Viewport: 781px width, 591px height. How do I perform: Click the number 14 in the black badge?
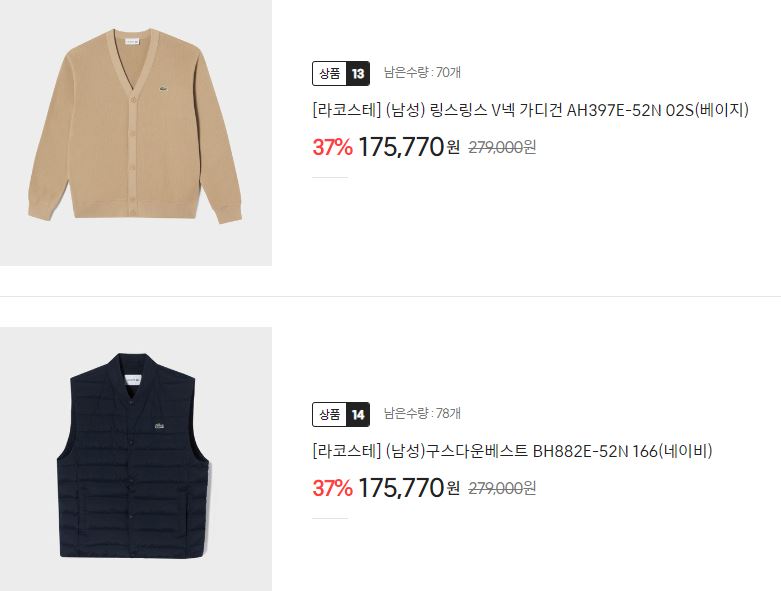click(358, 414)
